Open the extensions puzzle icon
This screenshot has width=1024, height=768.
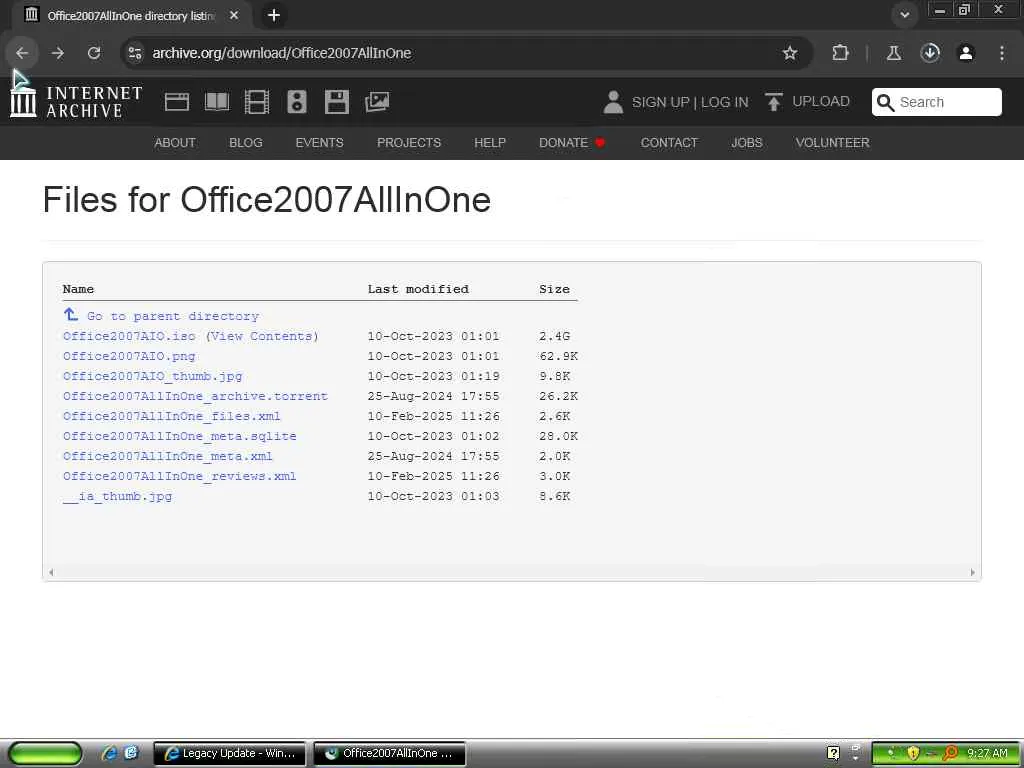pyautogui.click(x=840, y=53)
